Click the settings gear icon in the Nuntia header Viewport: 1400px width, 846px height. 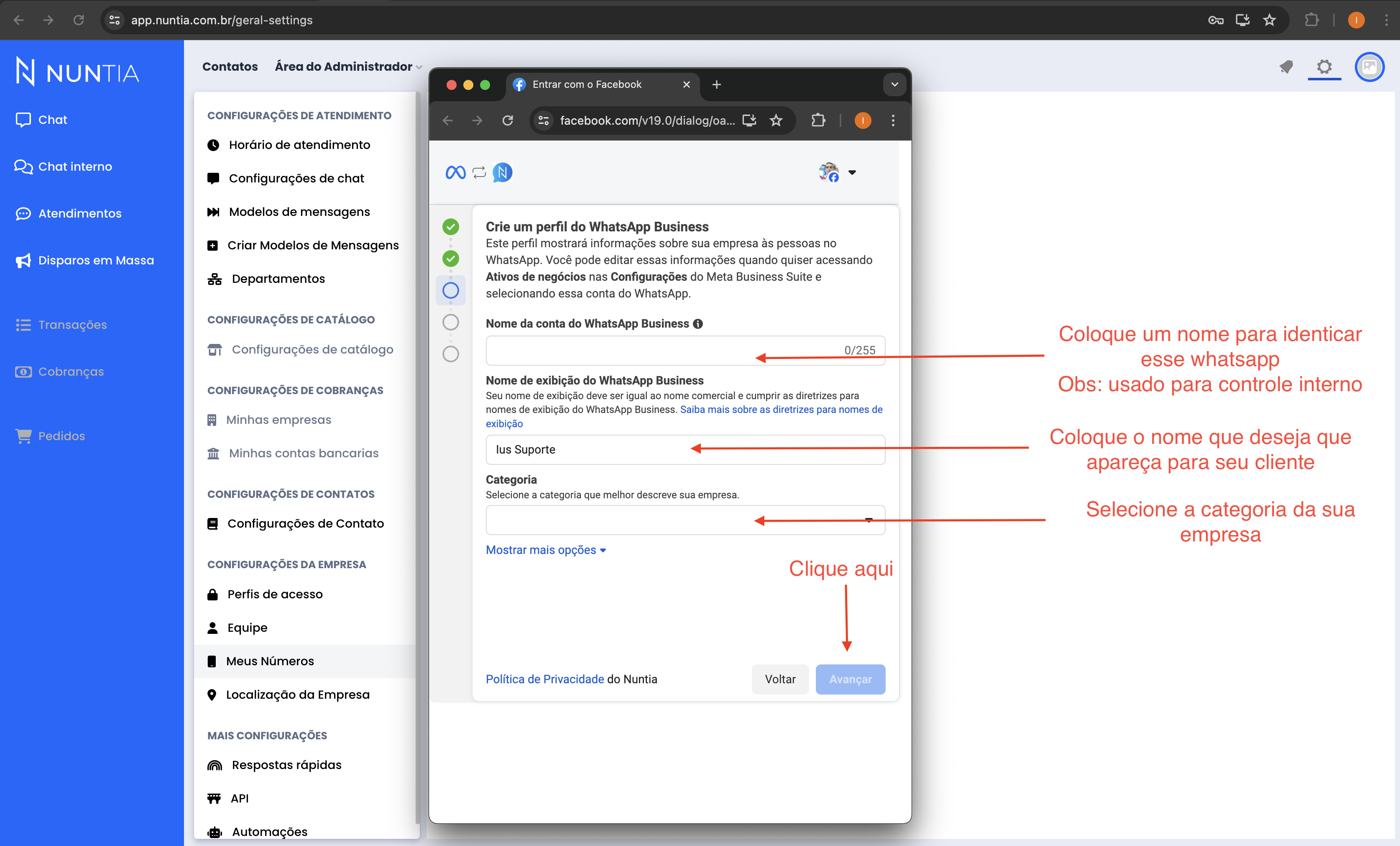click(1324, 67)
